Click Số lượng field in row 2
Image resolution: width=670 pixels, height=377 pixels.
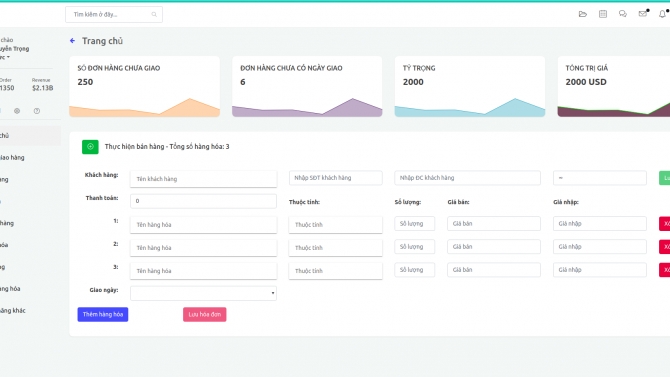(x=414, y=247)
